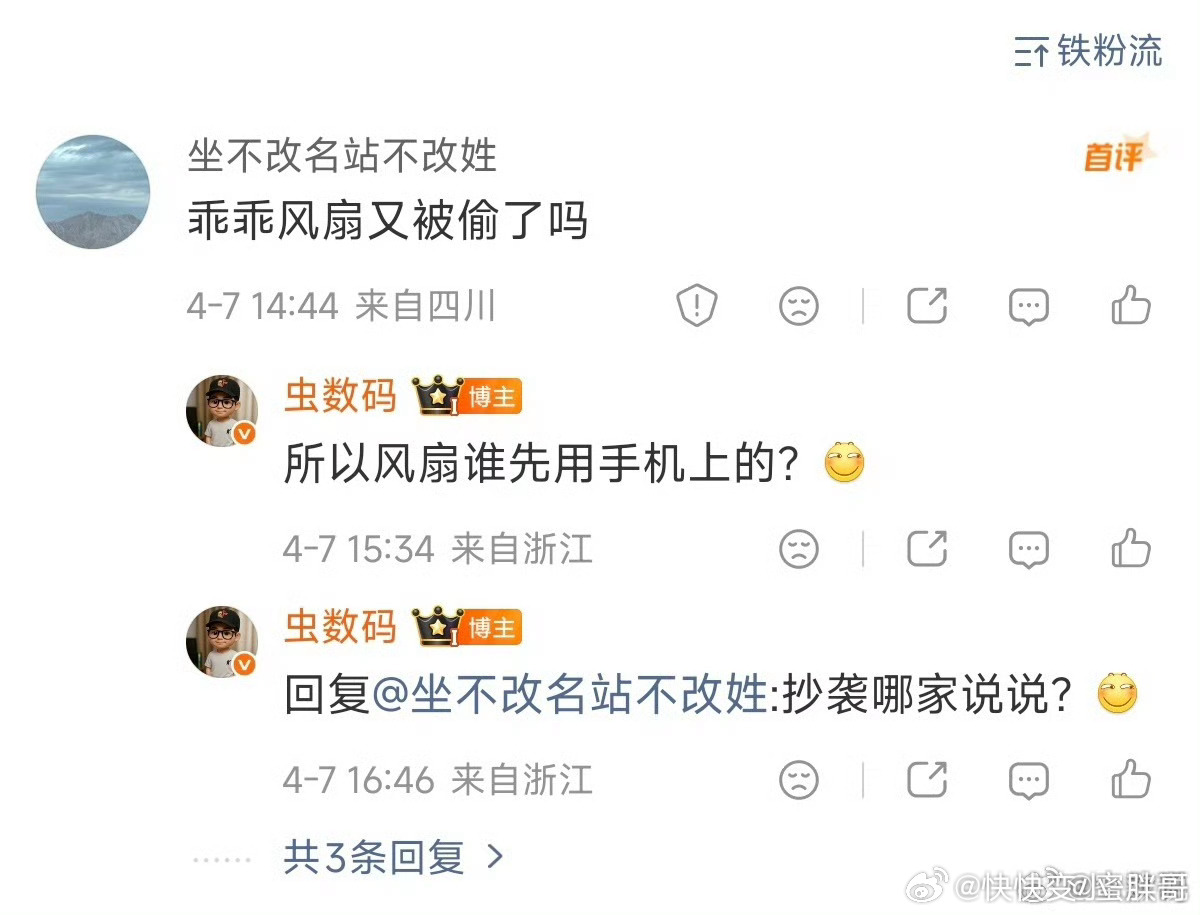Share the first comment from 四川
The image size is (1200, 915).
(927, 305)
